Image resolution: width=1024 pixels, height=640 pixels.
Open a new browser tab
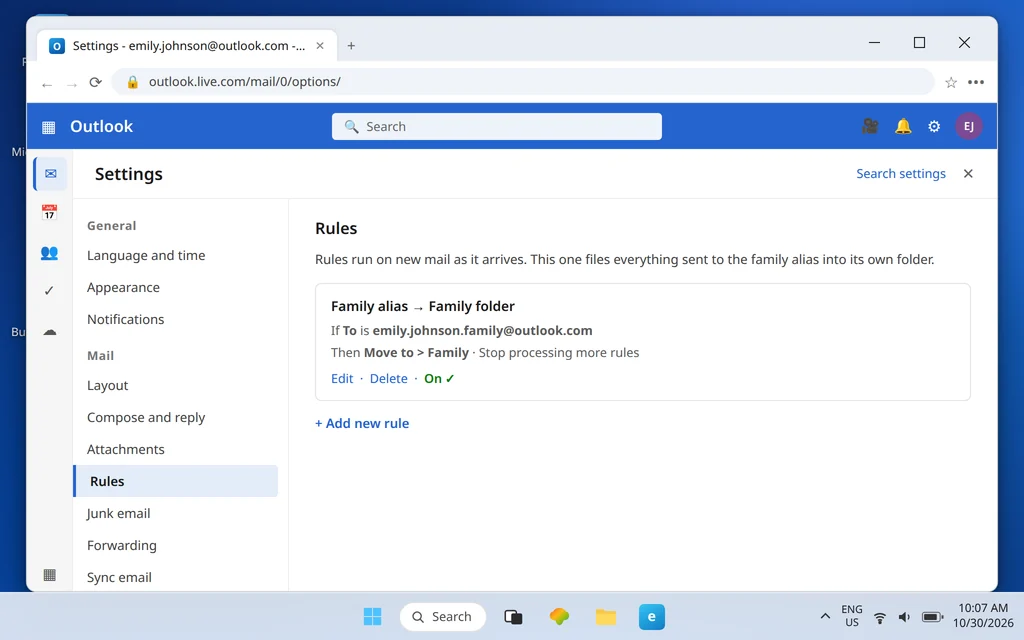pyautogui.click(x=351, y=46)
